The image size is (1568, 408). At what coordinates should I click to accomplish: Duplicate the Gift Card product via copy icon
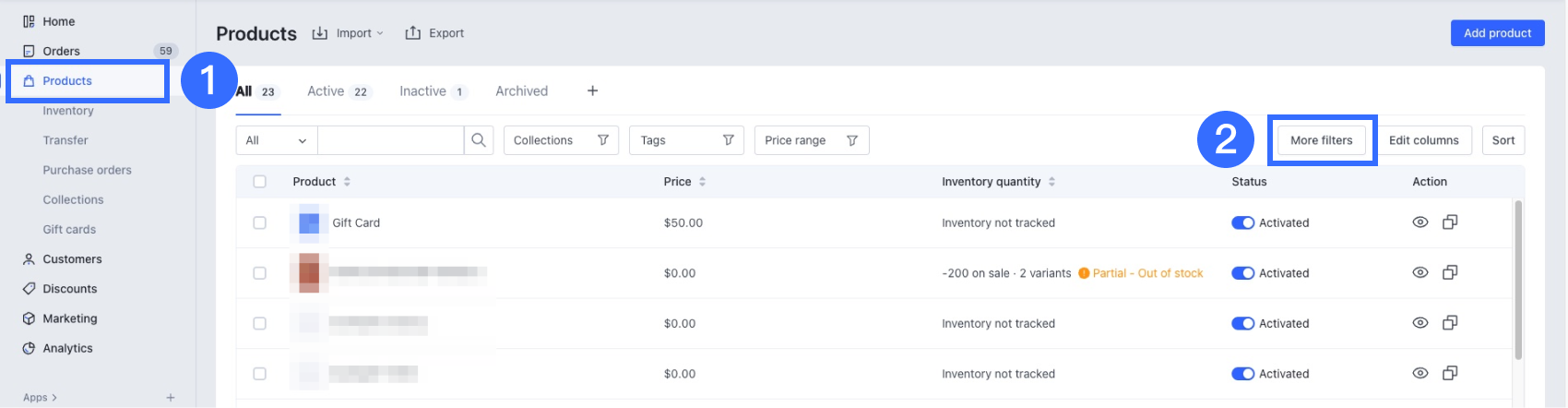coord(1450,222)
